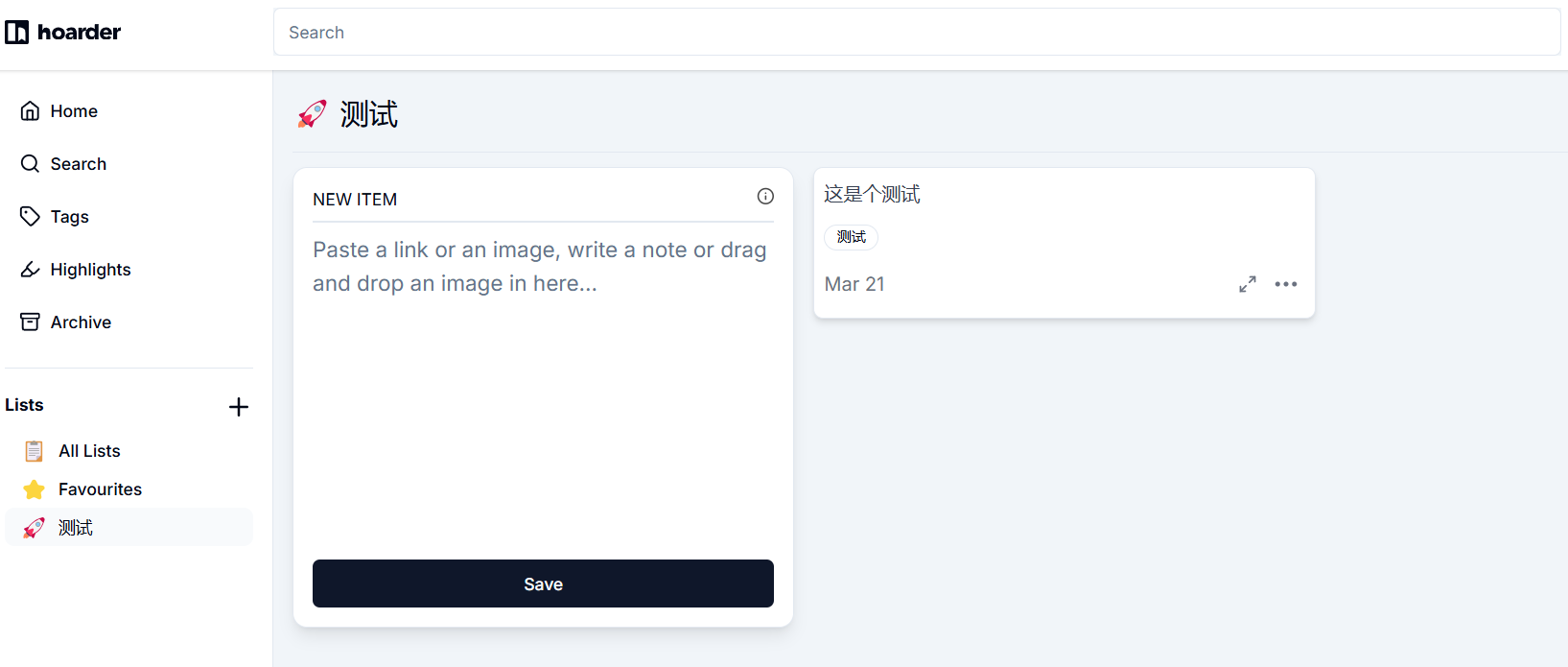Click the 测试 tag on the note card
Image resolution: width=1568 pixels, height=667 pixels.
(852, 237)
